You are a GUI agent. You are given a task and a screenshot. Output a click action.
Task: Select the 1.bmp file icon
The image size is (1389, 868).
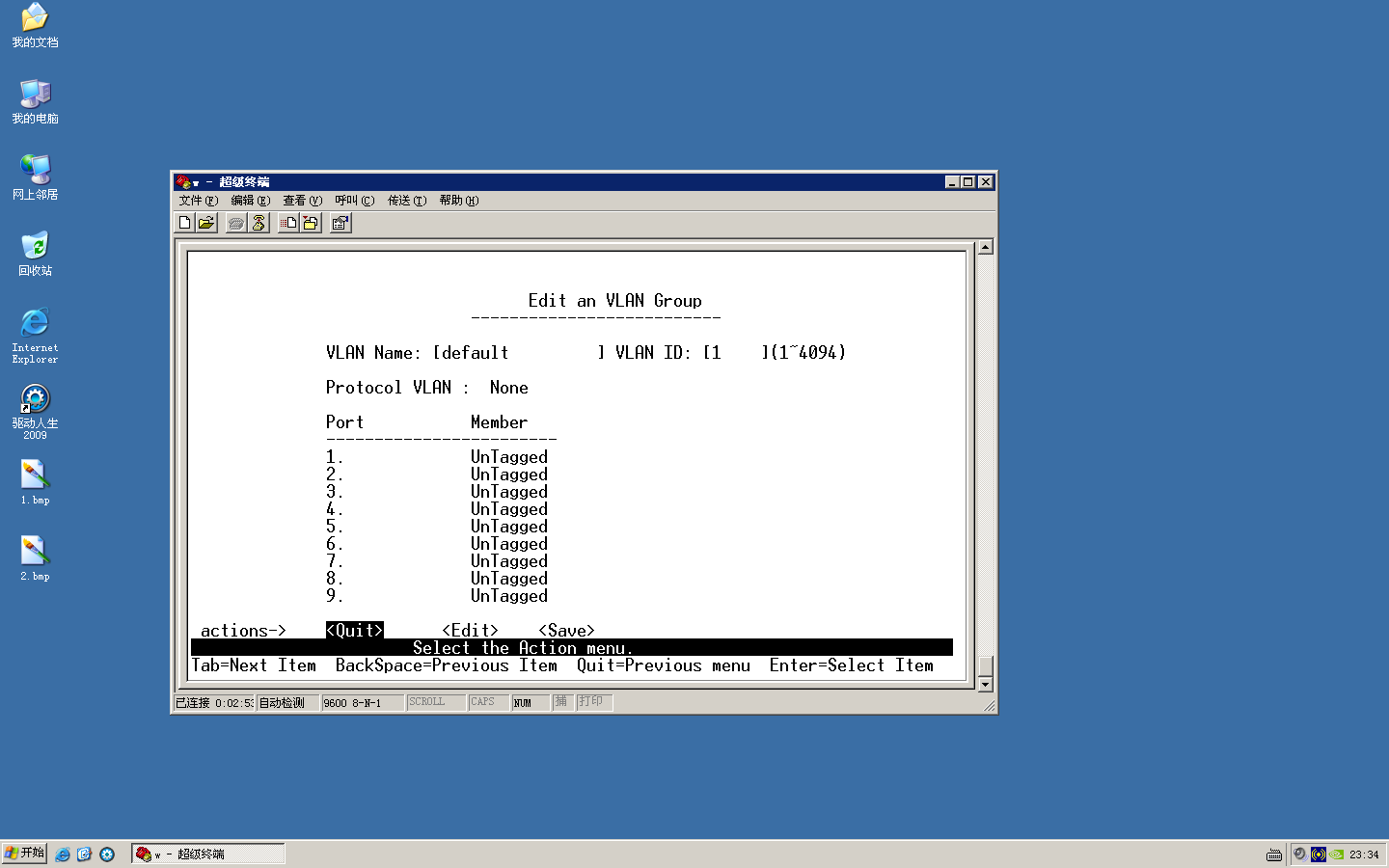[35, 482]
